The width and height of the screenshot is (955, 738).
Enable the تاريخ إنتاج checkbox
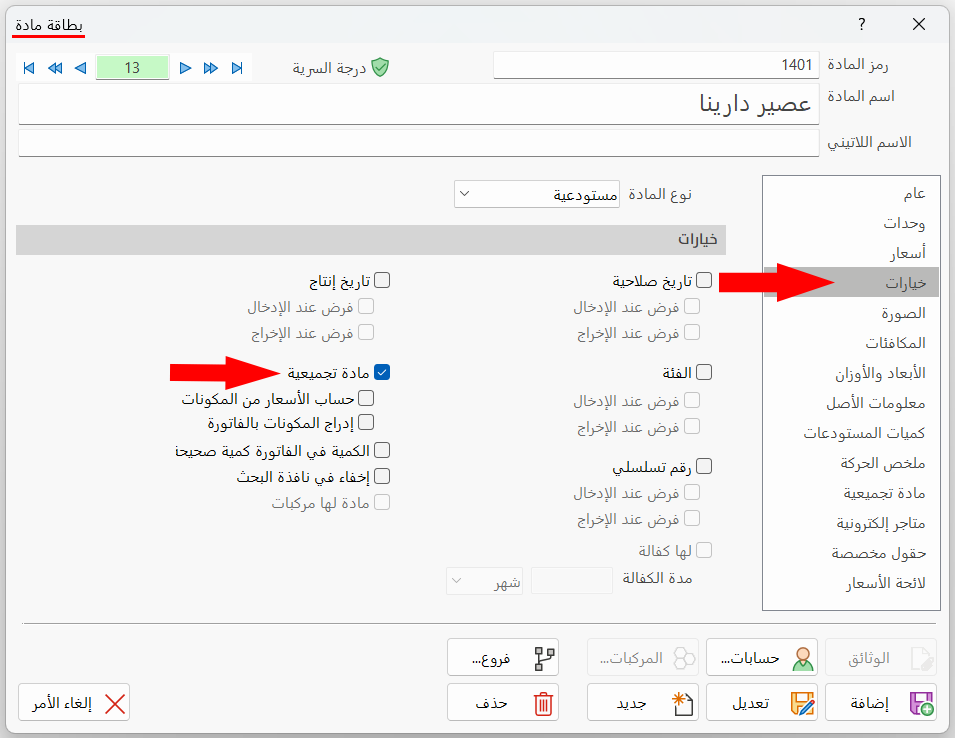[382, 280]
